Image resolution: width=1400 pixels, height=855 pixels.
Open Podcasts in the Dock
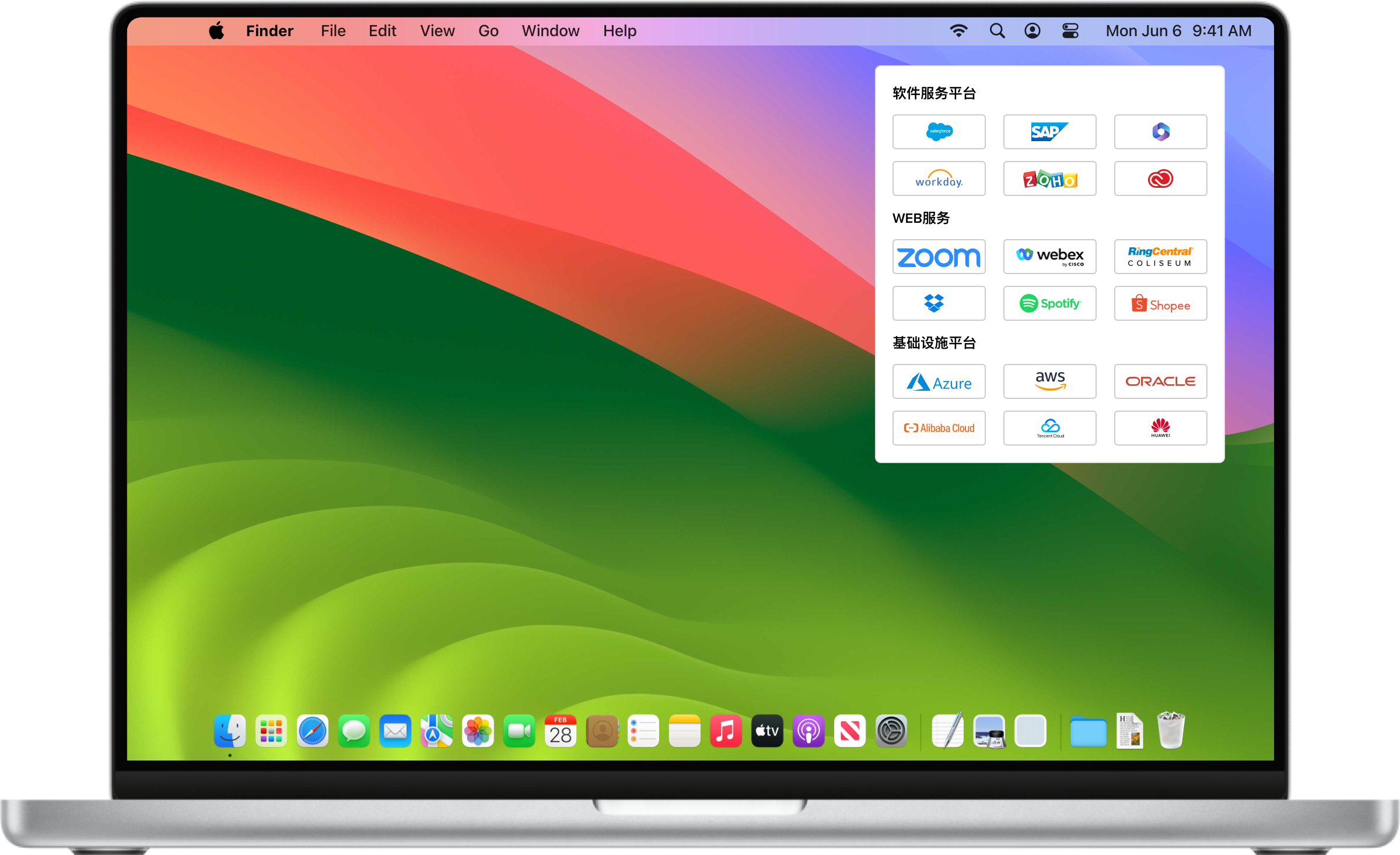pos(808,731)
